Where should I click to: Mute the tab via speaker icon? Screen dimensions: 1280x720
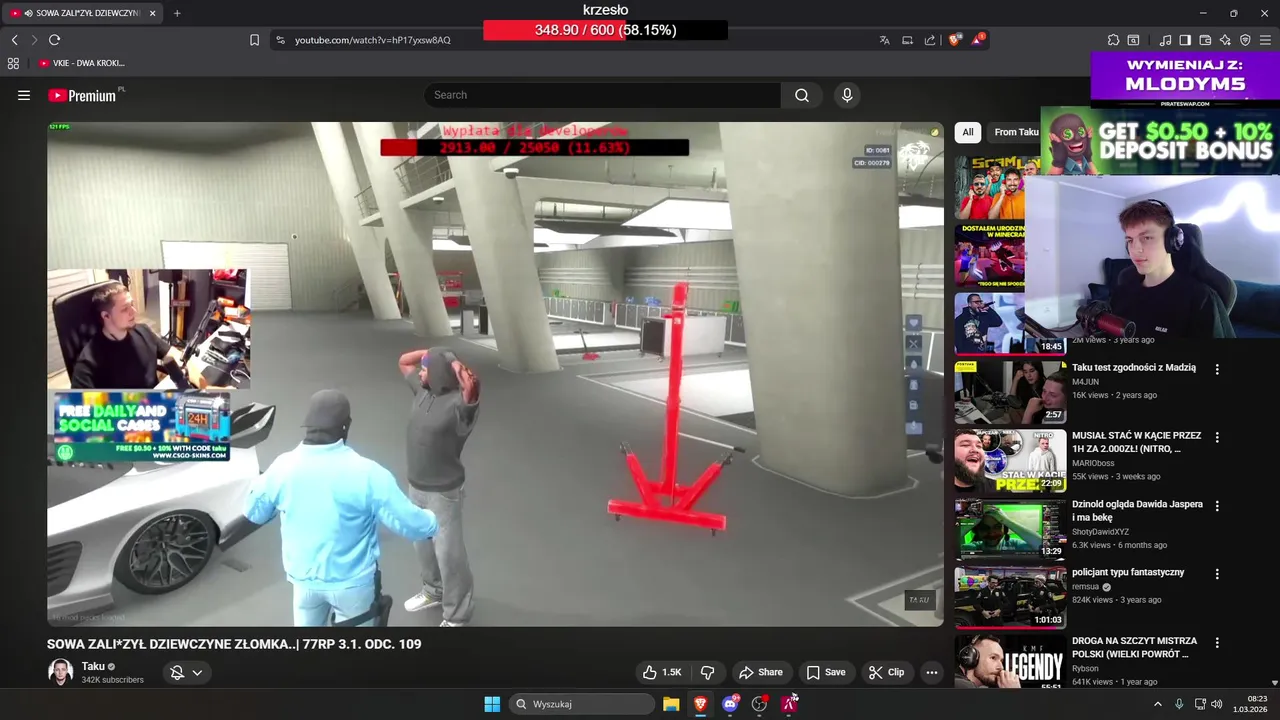point(27,13)
